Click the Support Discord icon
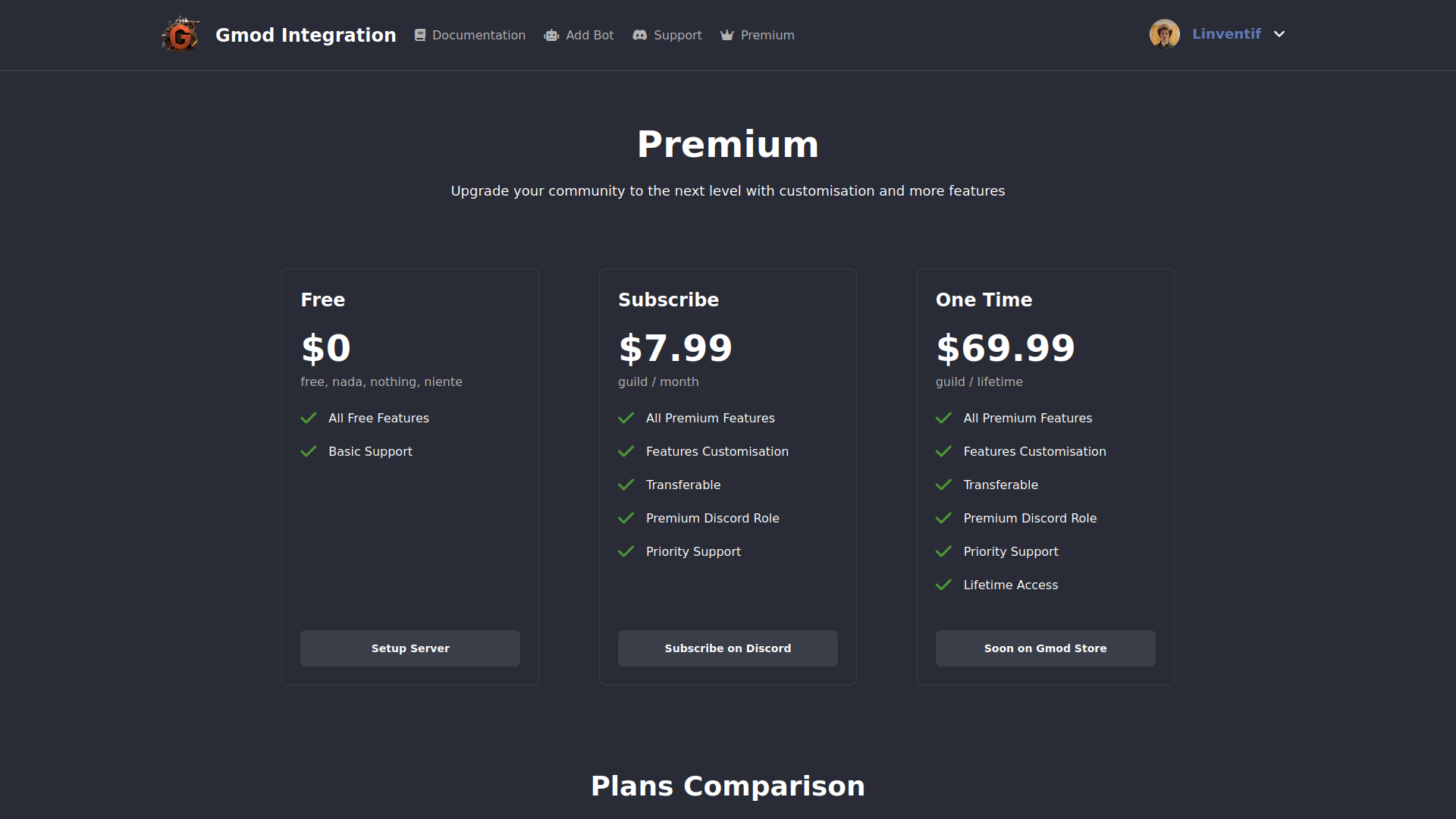Screen dimensions: 1456x819 (640, 35)
